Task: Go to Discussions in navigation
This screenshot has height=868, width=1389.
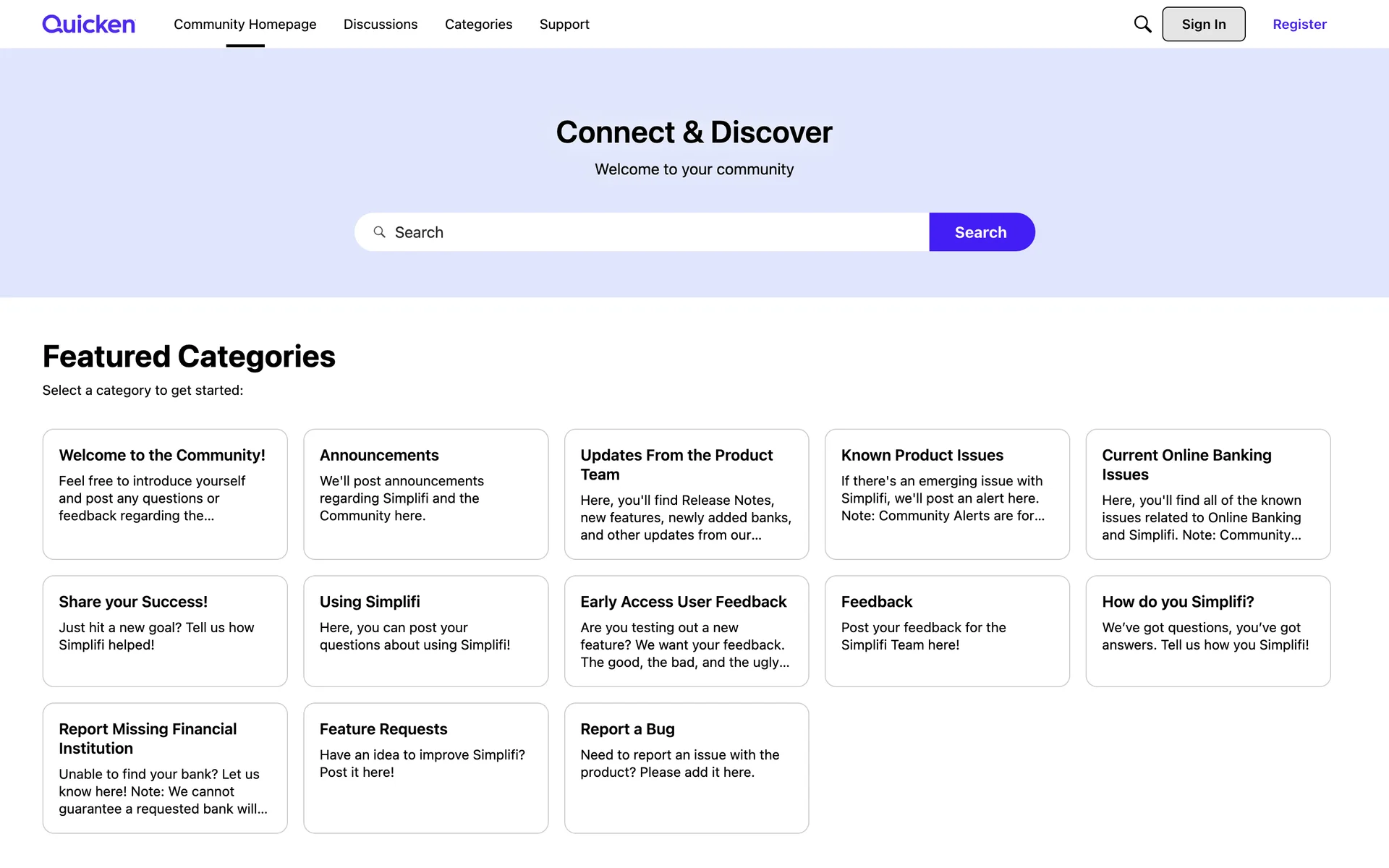Action: 381,24
